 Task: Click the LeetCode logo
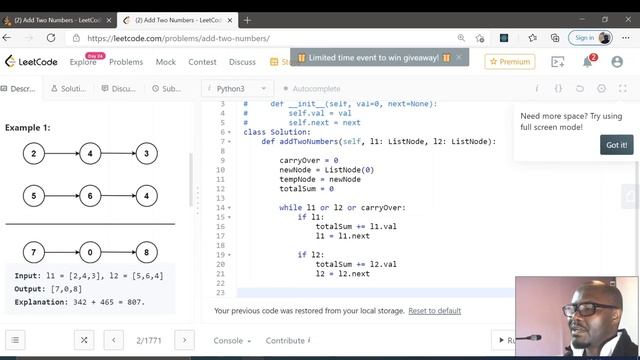click(31, 62)
